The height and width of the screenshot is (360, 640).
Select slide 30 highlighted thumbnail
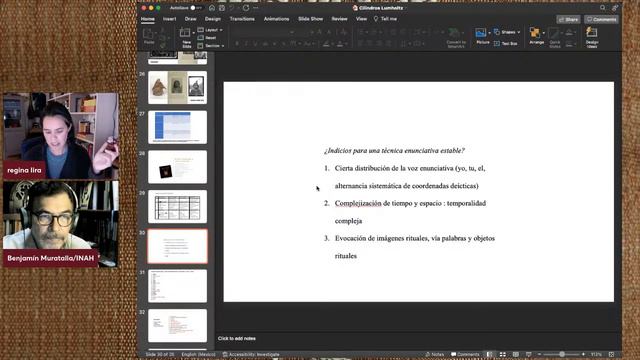(x=178, y=246)
